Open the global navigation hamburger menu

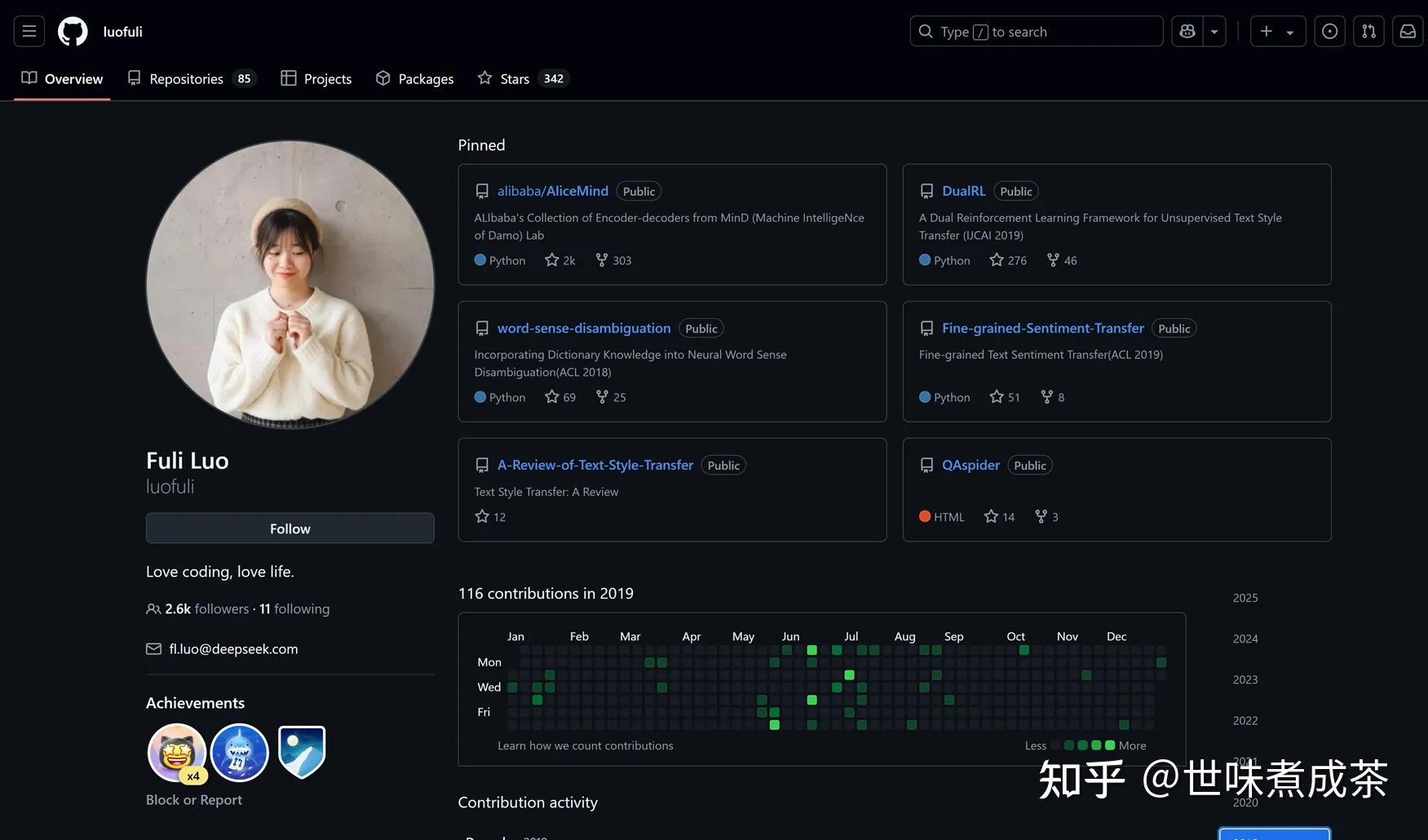pyautogui.click(x=29, y=31)
